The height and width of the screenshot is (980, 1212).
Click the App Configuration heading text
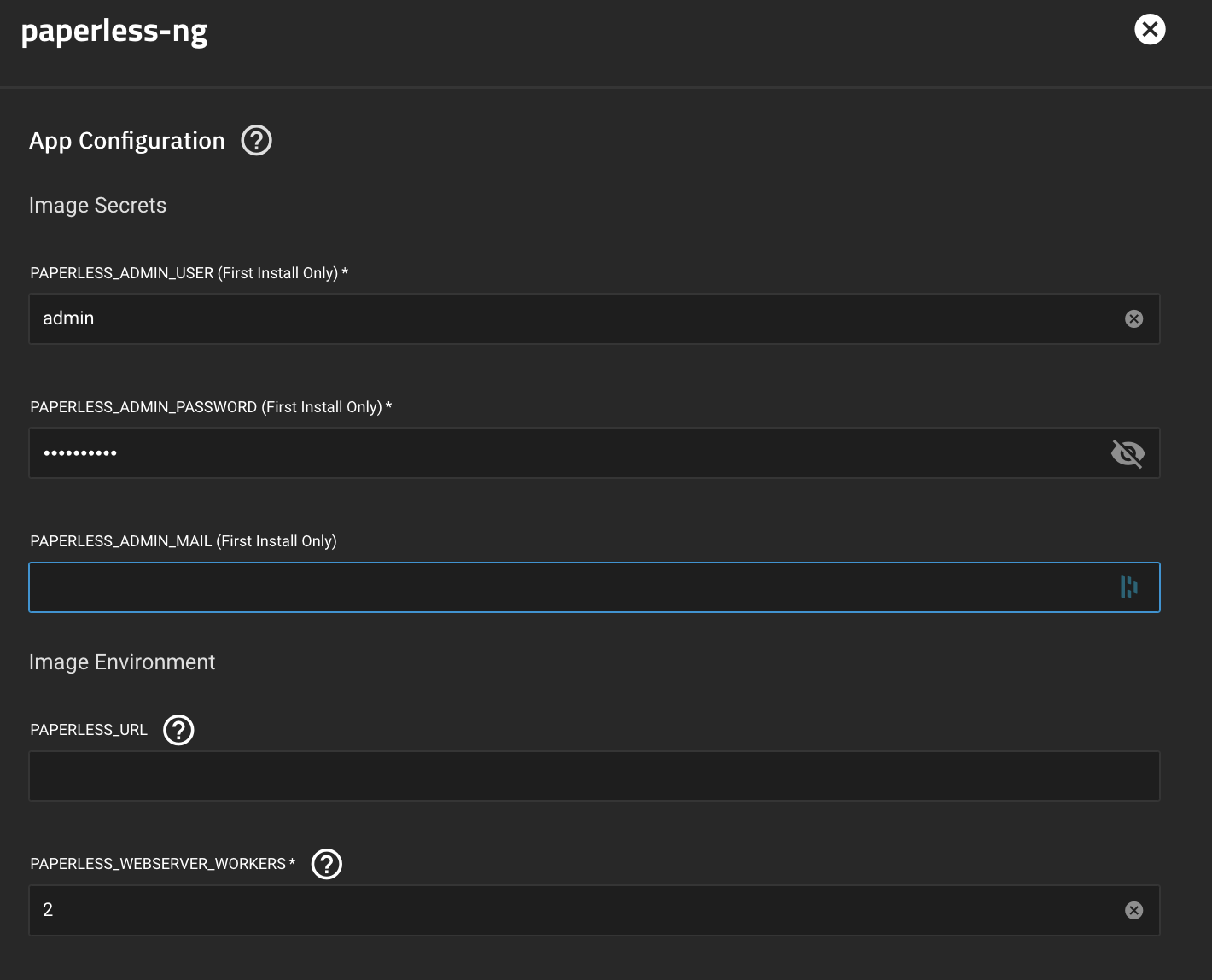coord(127,141)
